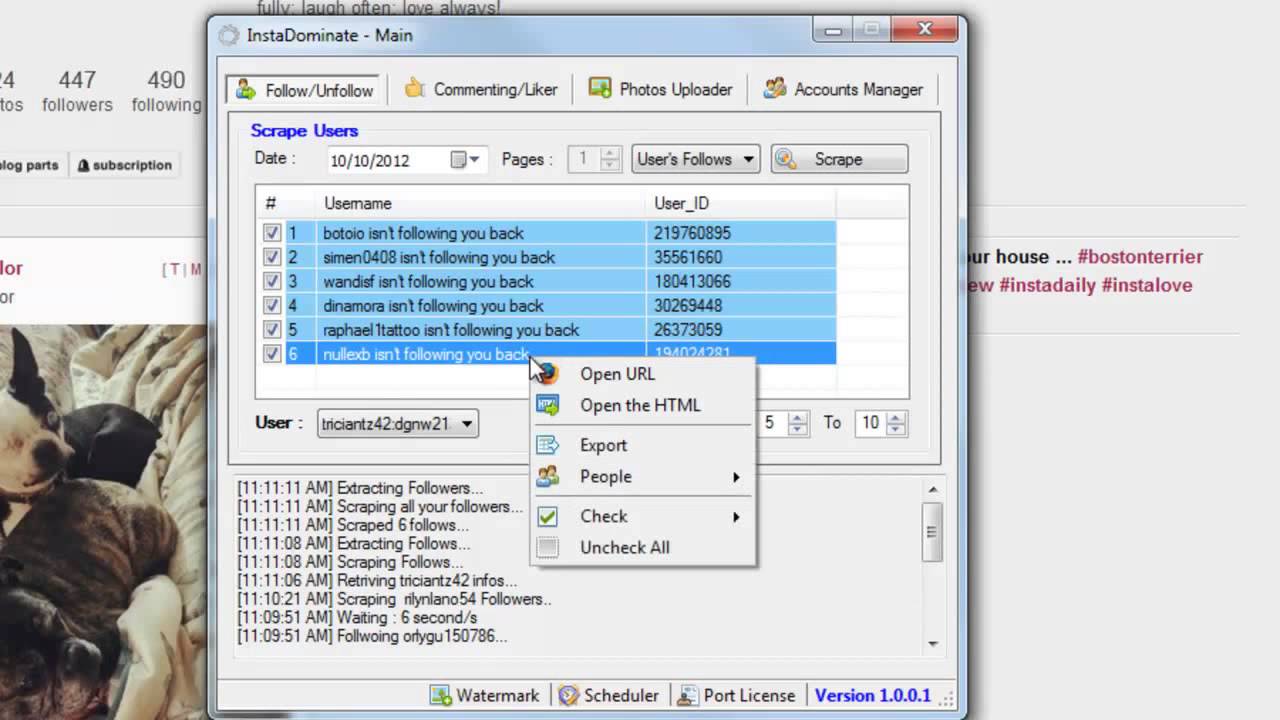The image size is (1280, 720).
Task: Expand the Check submenu arrow
Action: click(x=736, y=517)
